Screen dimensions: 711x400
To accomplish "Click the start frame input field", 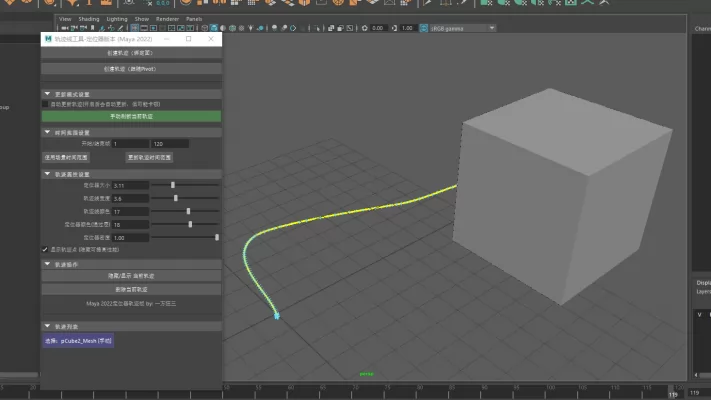I will pos(128,144).
